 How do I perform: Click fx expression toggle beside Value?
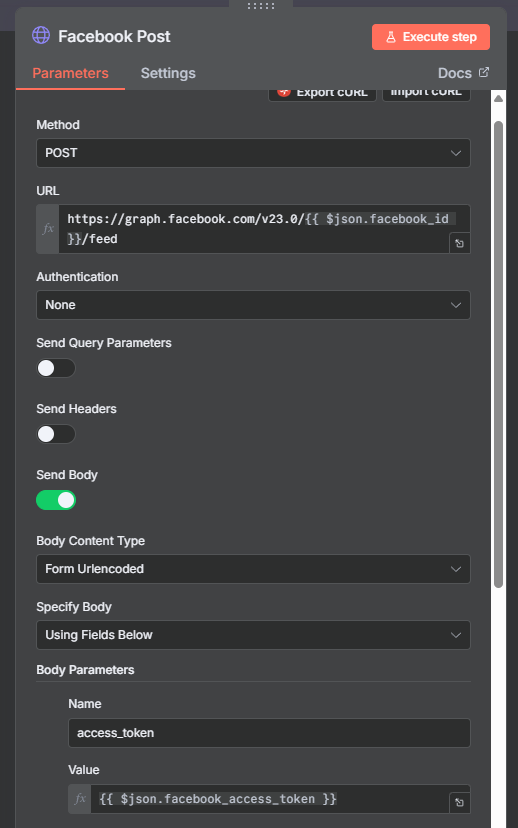80,798
